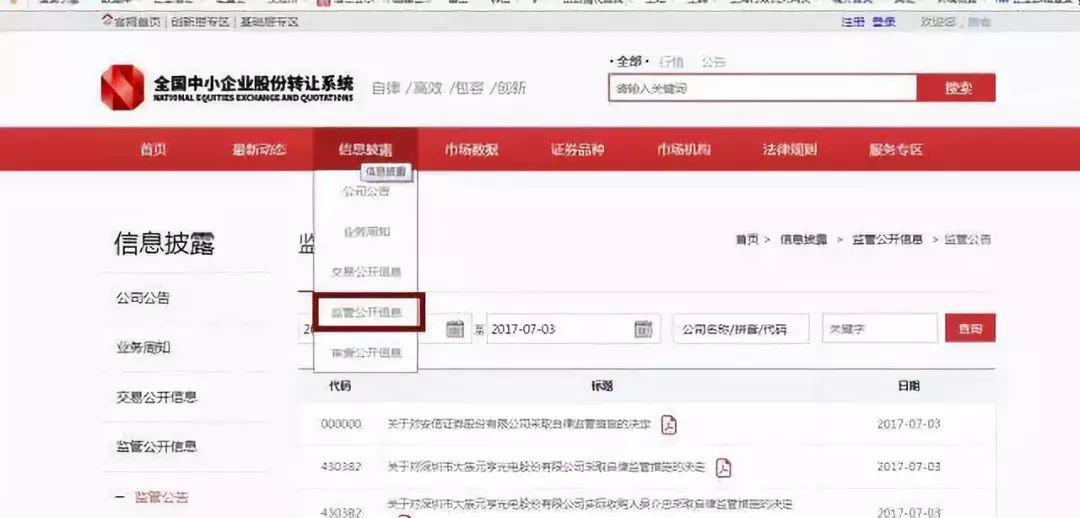
Task: Choose 公司公告 in the 信息披露 dropdown
Action: (366, 191)
